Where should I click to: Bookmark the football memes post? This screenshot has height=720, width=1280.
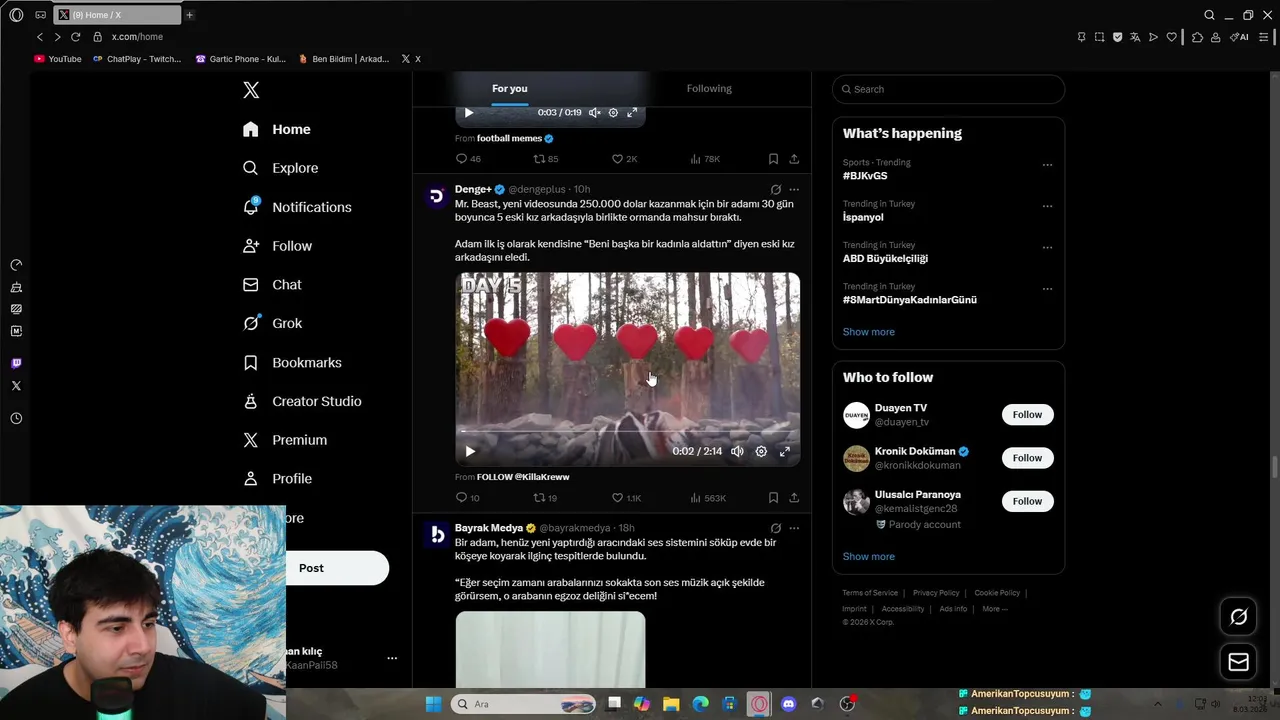[773, 159]
